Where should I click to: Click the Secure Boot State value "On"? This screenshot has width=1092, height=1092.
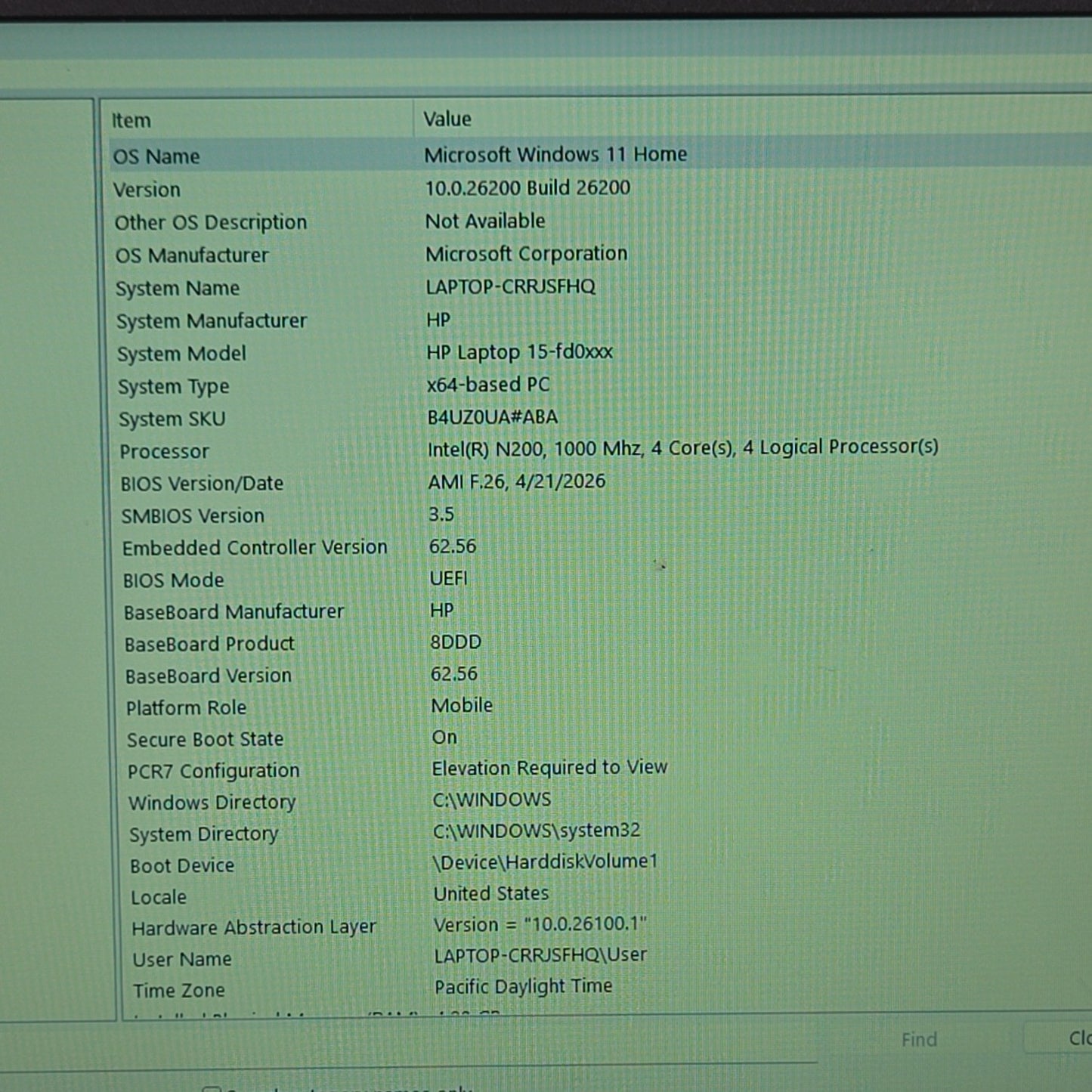coord(444,738)
